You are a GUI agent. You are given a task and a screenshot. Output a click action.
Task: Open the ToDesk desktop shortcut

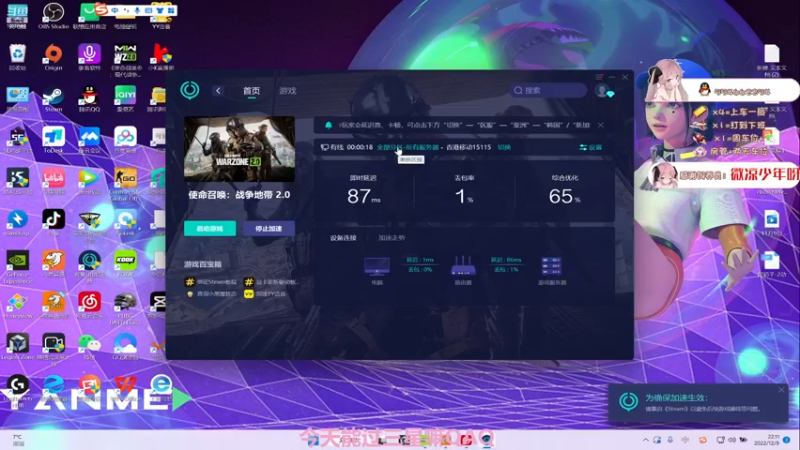pos(53,140)
